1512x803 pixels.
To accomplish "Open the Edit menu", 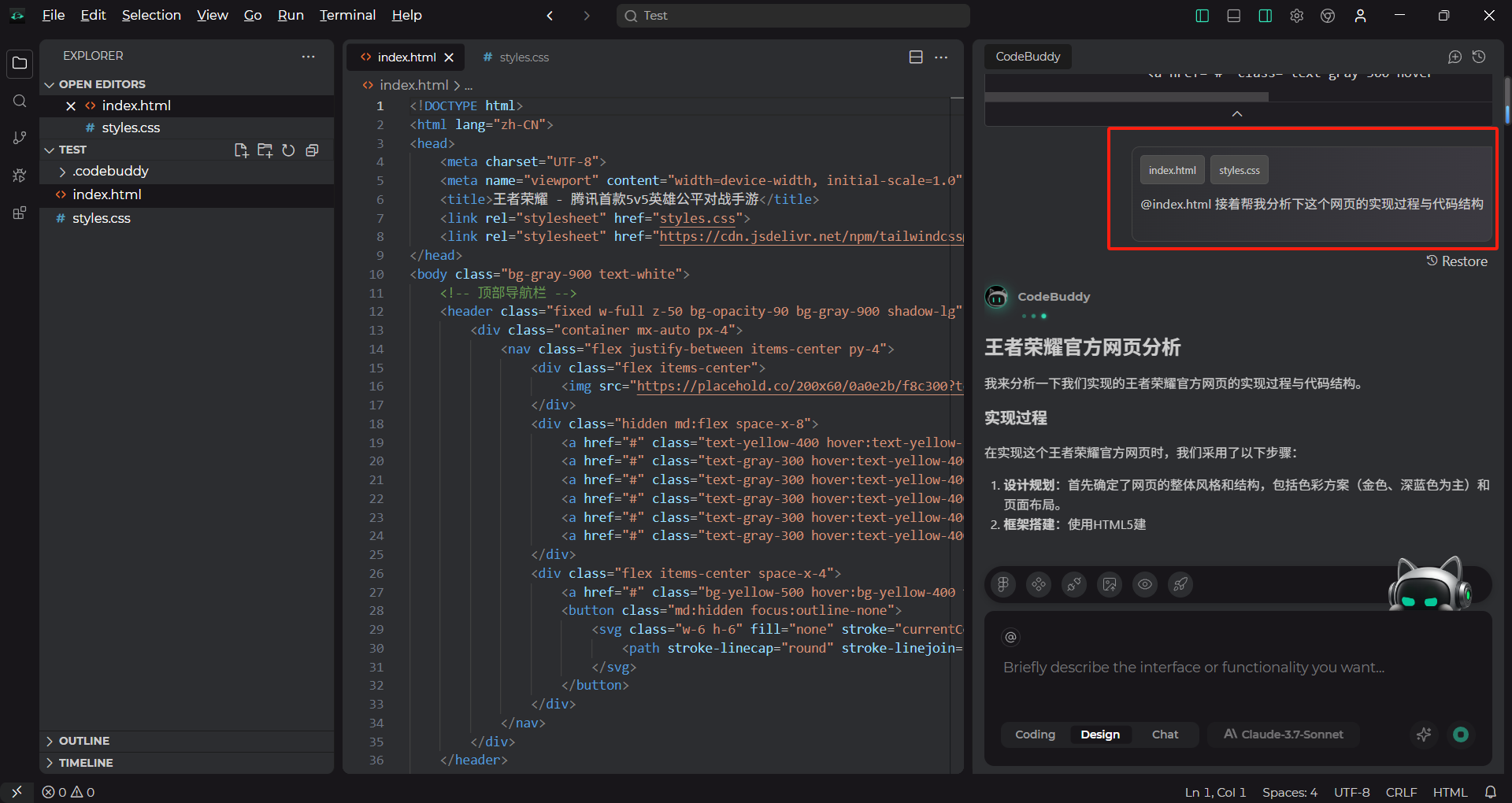I will pos(93,15).
